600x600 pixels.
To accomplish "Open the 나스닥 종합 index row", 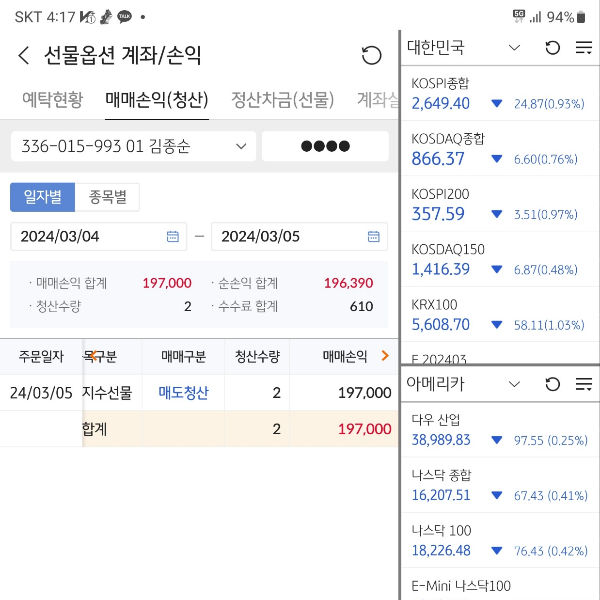I will pyautogui.click(x=498, y=486).
